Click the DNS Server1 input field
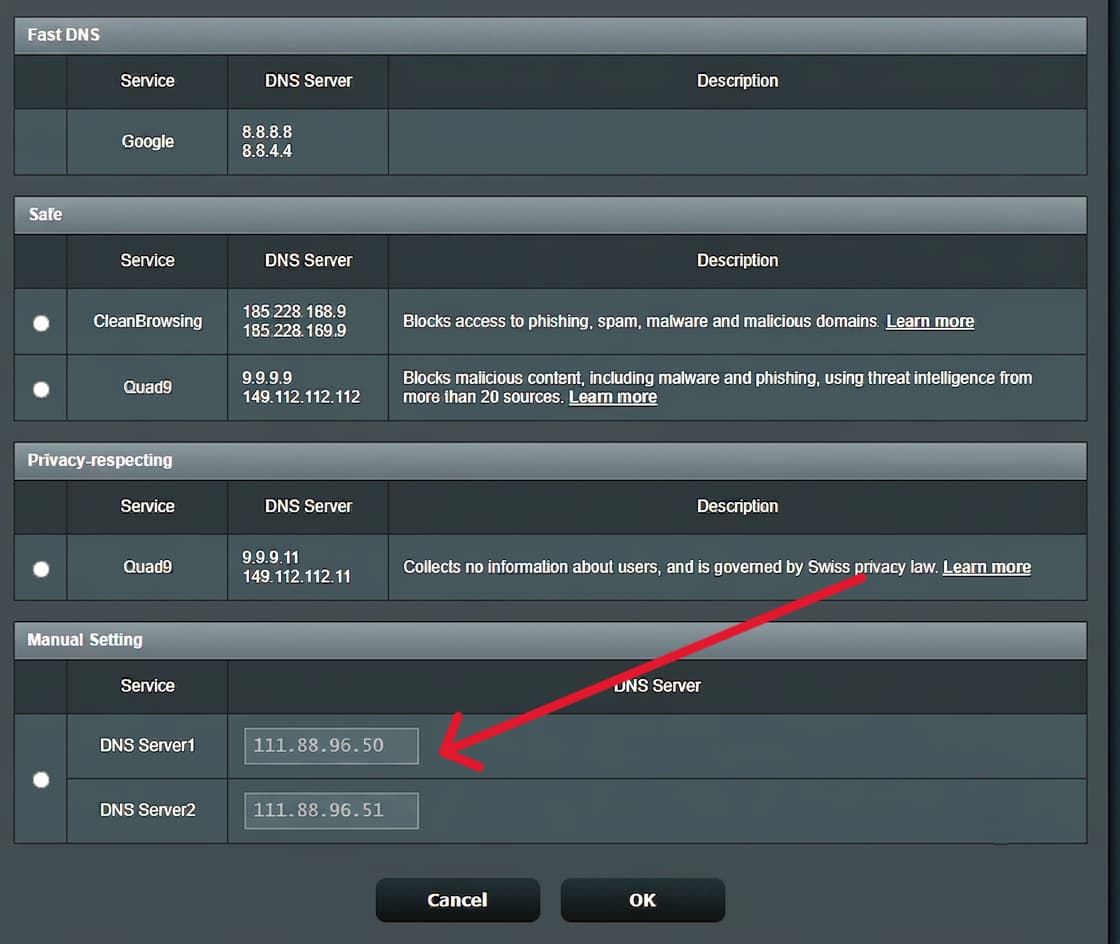The height and width of the screenshot is (944, 1120). 331,745
